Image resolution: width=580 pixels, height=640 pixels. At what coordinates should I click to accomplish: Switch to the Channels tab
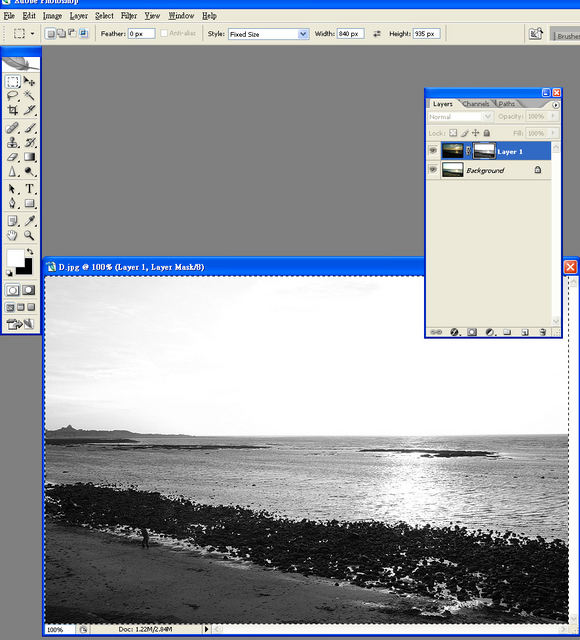pyautogui.click(x=476, y=104)
